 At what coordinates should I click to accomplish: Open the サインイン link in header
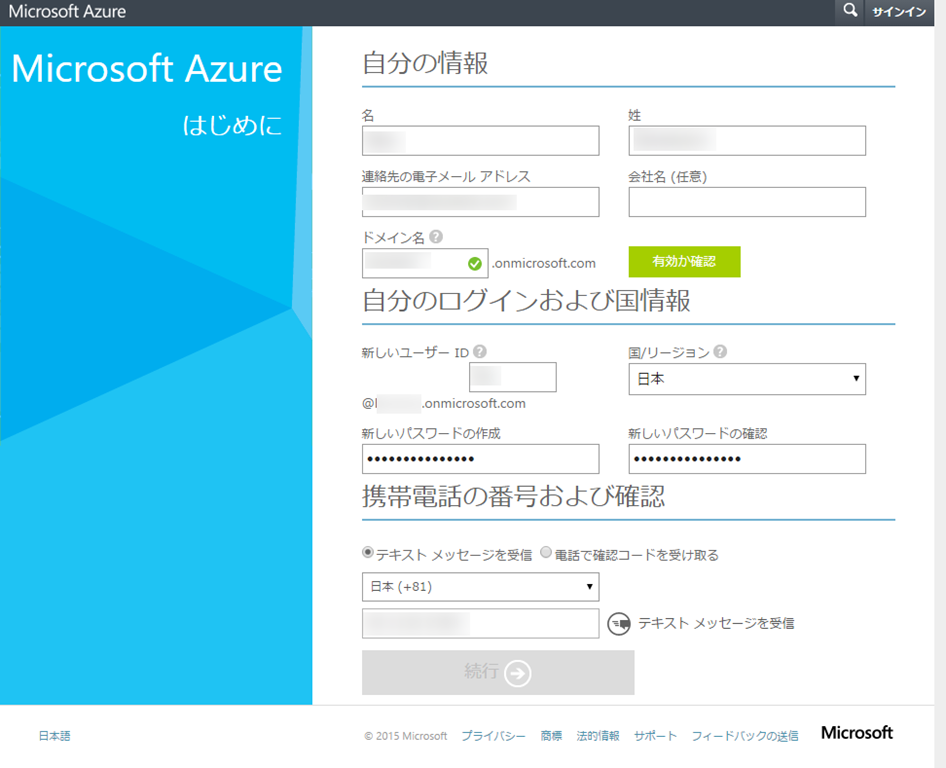click(899, 12)
